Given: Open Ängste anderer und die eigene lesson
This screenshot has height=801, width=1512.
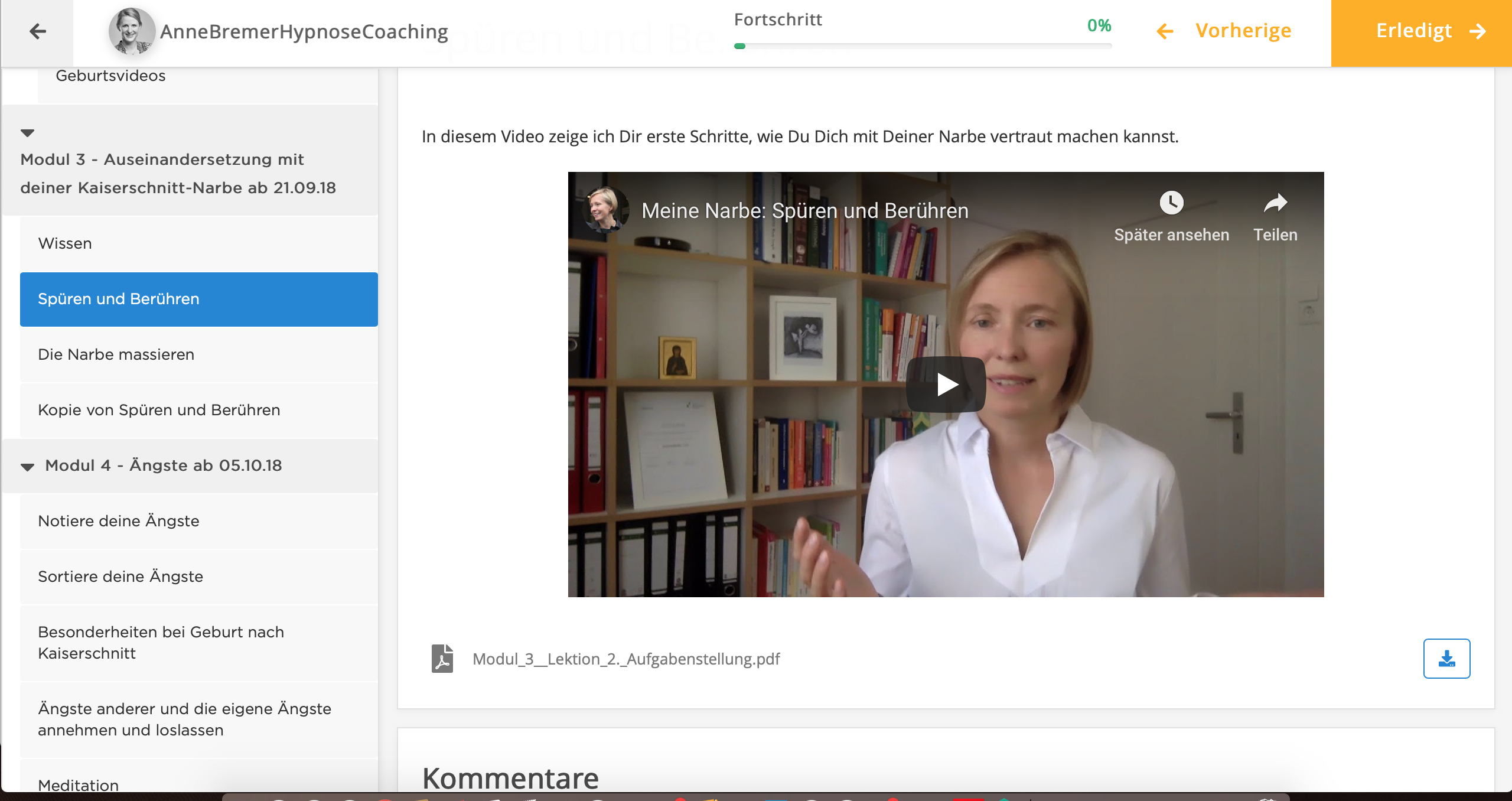Looking at the screenshot, I should pos(199,719).
